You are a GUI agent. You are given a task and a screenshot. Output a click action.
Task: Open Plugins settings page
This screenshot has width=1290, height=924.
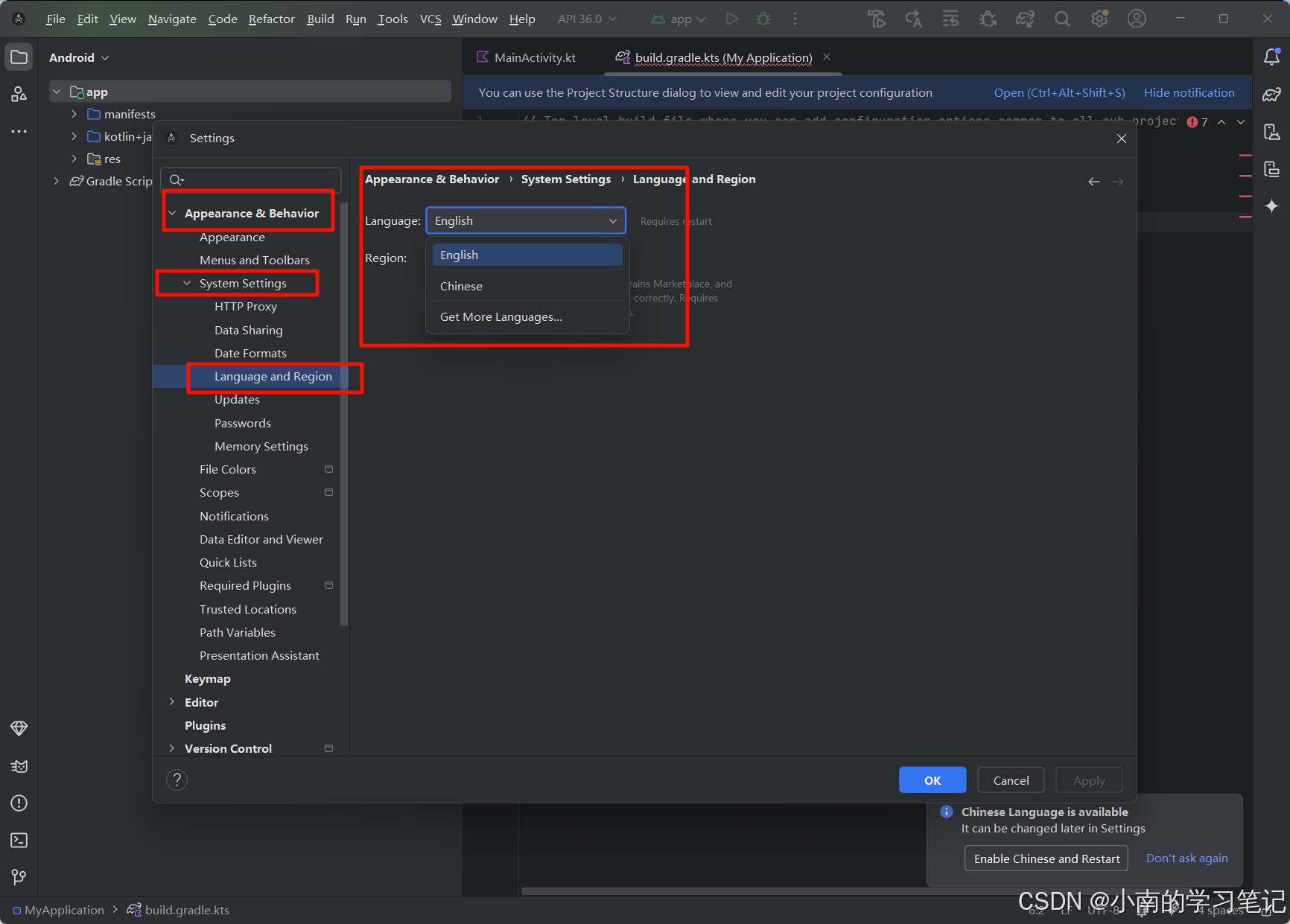205,726
